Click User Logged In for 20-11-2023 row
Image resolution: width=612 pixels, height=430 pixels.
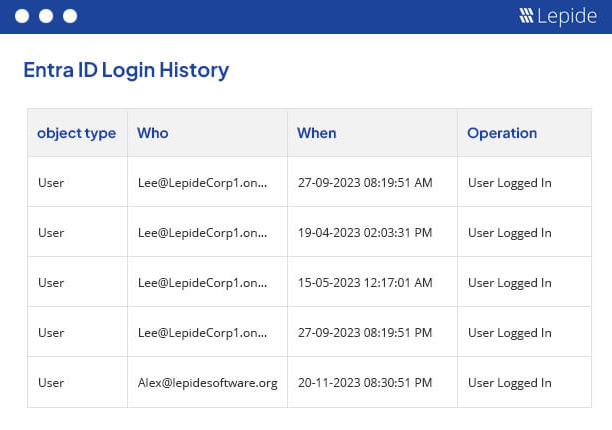pos(510,383)
